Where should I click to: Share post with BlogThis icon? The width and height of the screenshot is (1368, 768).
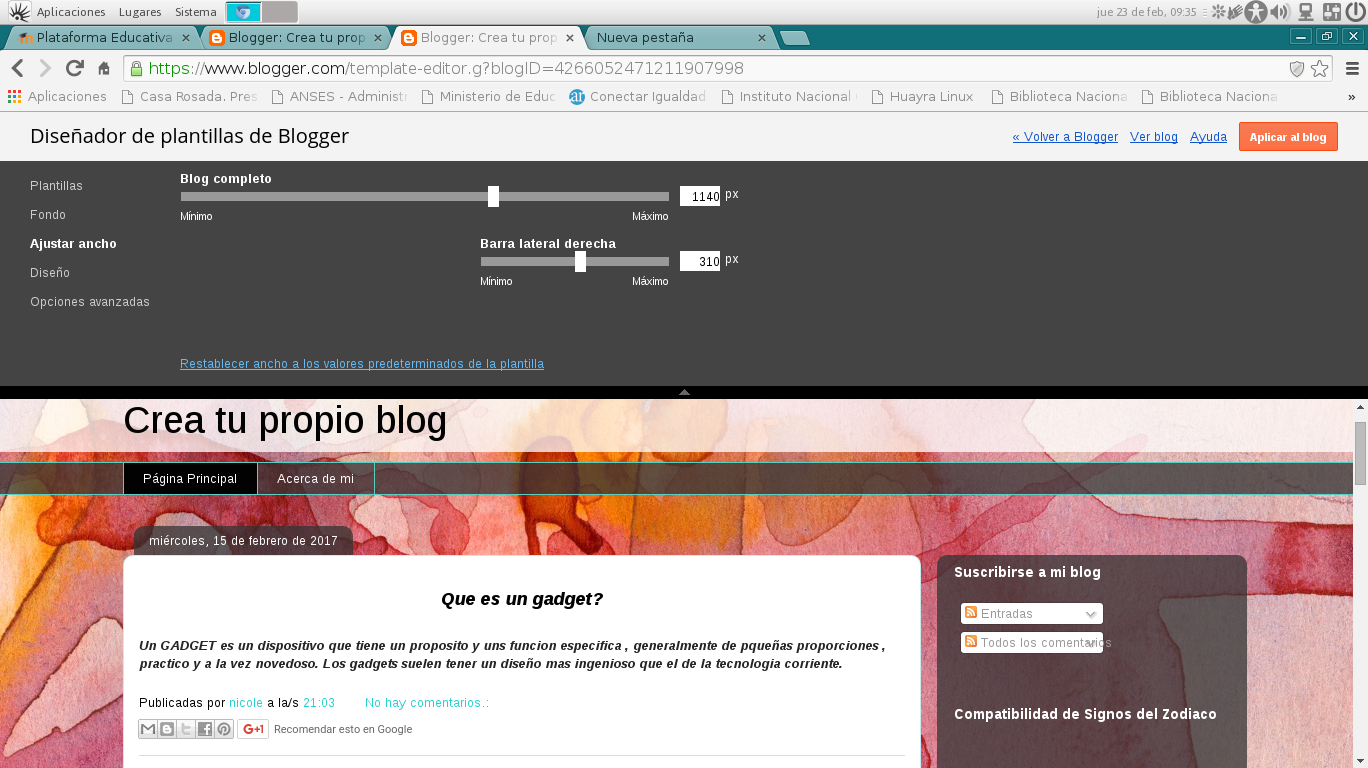pyautogui.click(x=167, y=729)
